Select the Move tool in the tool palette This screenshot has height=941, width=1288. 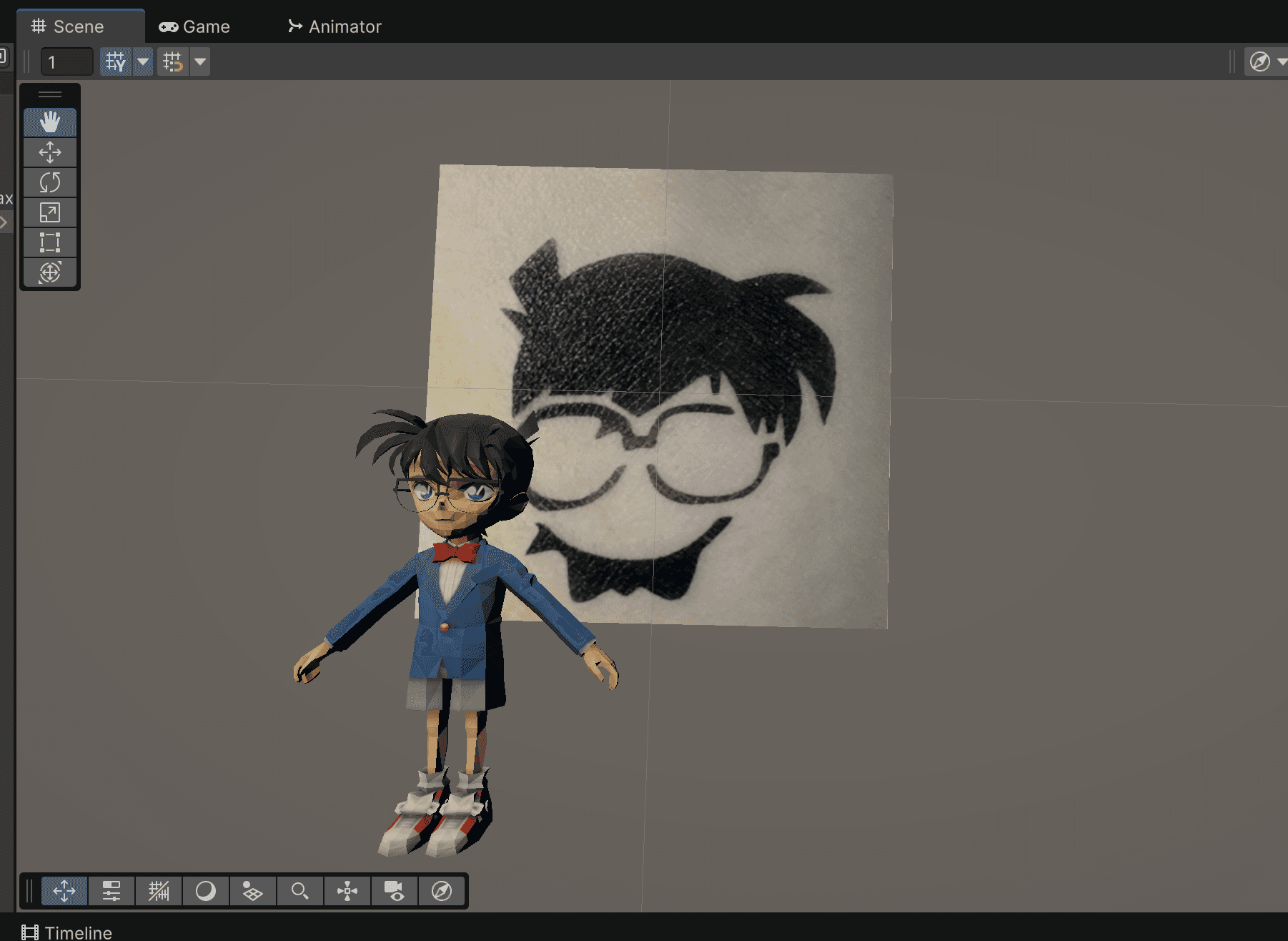click(x=50, y=152)
